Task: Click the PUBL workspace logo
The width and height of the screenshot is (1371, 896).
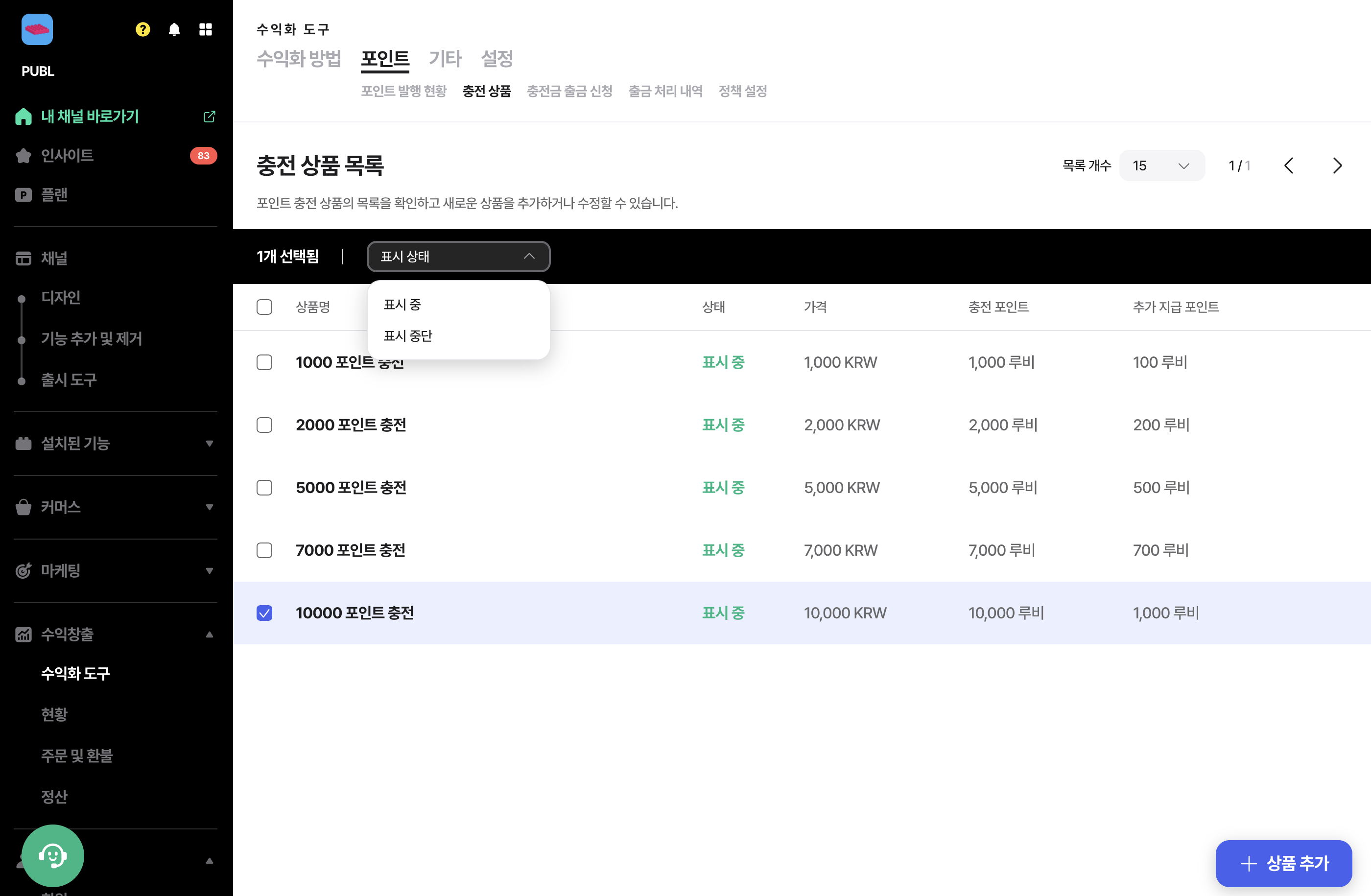Action: coord(37,29)
